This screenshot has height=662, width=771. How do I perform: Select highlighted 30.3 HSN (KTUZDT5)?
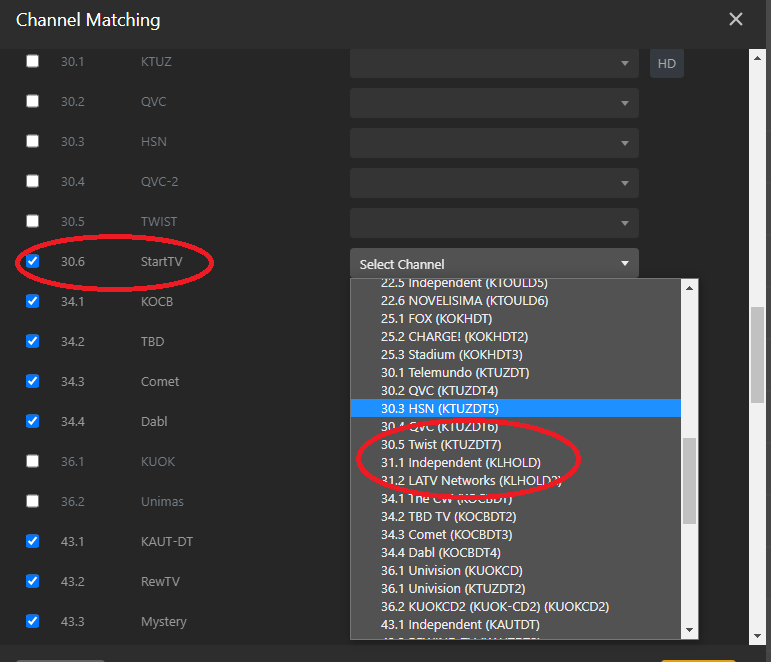pyautogui.click(x=515, y=408)
